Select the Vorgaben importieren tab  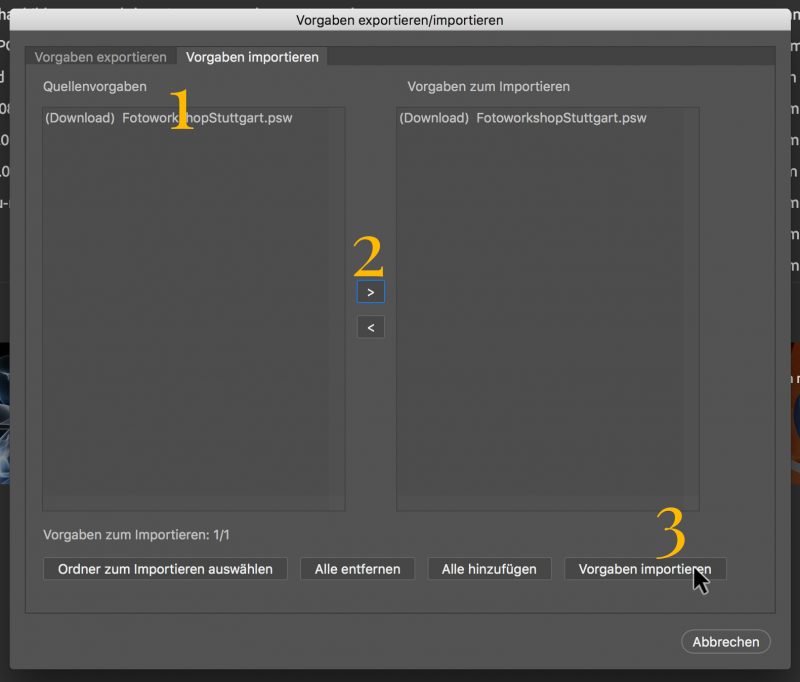[x=252, y=57]
